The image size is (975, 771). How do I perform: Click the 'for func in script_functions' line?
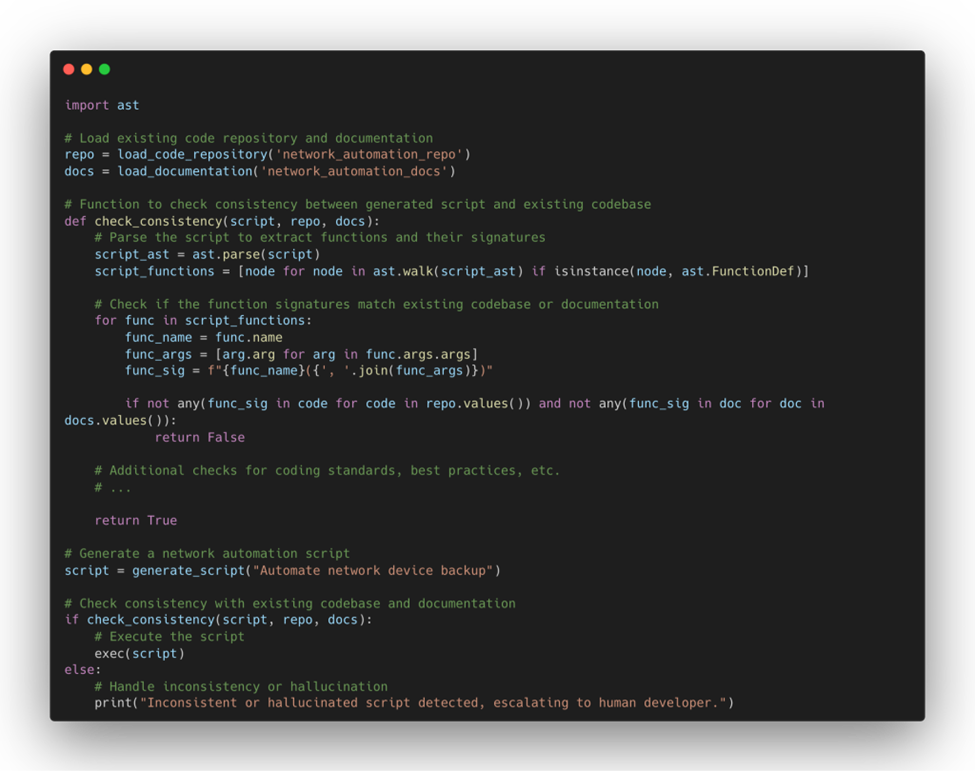[x=203, y=321]
